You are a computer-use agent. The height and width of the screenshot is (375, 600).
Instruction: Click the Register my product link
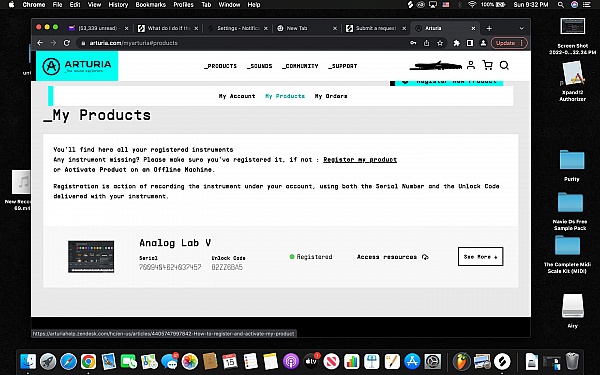point(360,160)
